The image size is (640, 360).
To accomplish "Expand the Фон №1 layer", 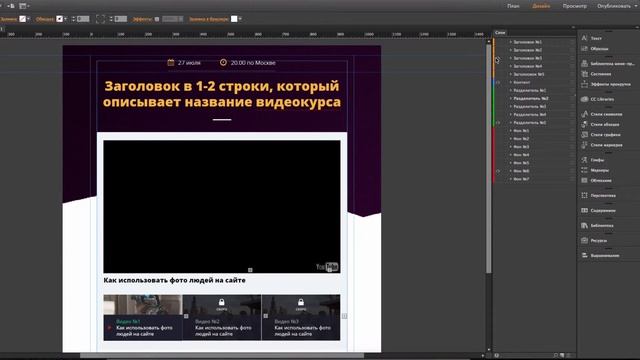I will (511, 131).
